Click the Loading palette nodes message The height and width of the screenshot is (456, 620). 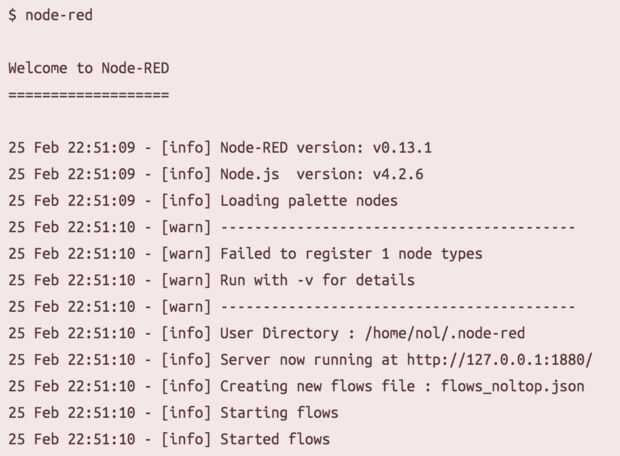[308, 200]
